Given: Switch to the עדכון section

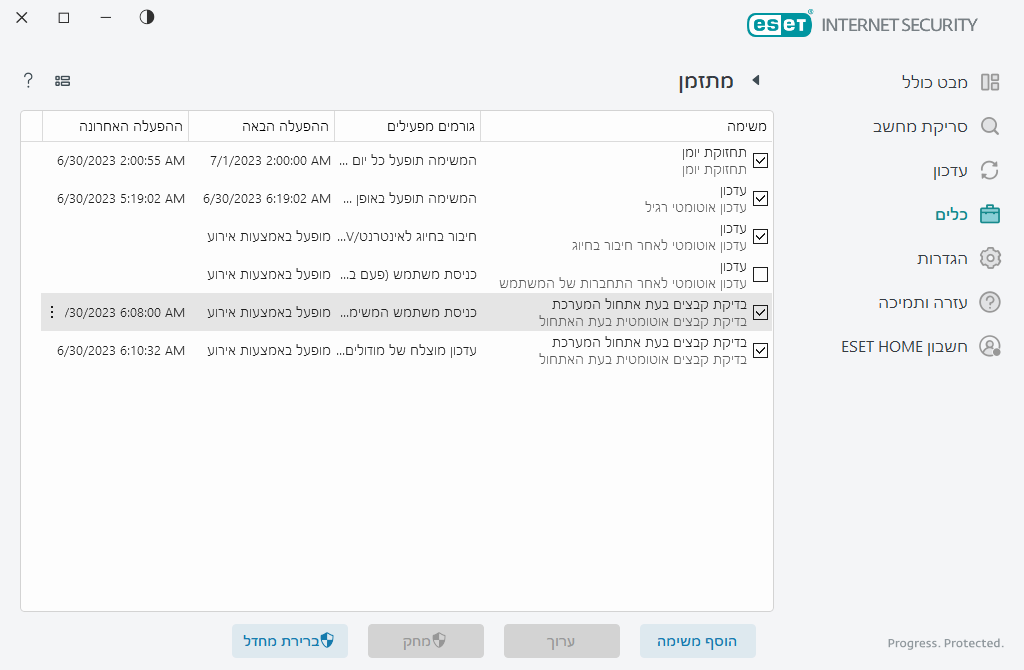Looking at the screenshot, I should coord(950,171).
